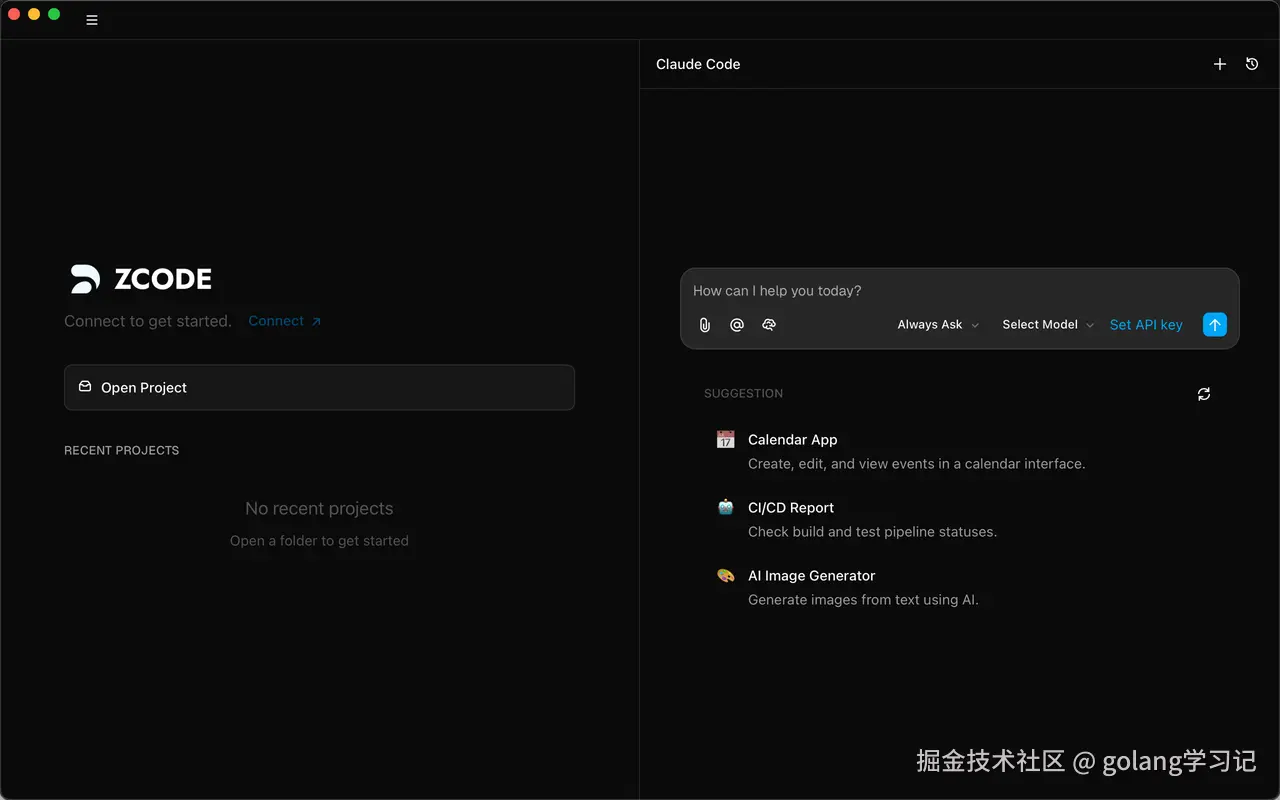Click 'Check build and test pipeline statuses' text
The image size is (1280, 800).
coord(872,532)
